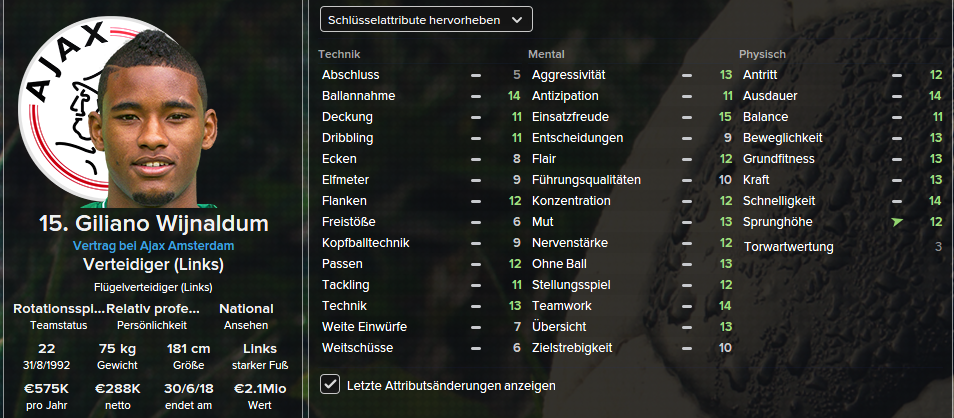Screen dimensions: 954x418
Task: Click the change indicator dash next to Einsatzfreude
Action: [687, 117]
